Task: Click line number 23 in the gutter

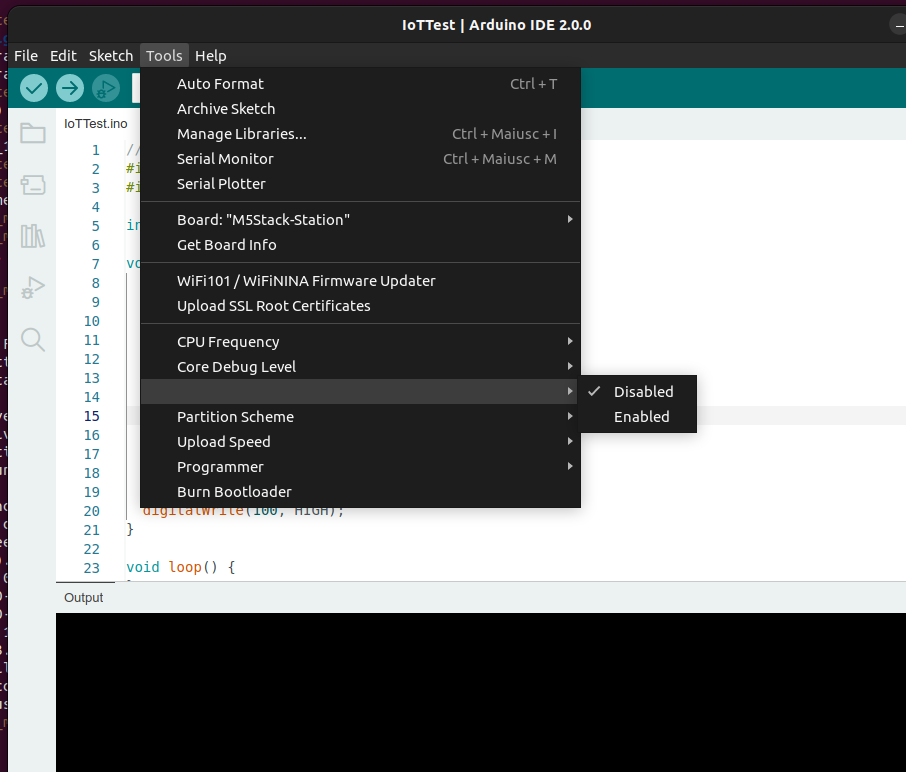Action: point(92,568)
